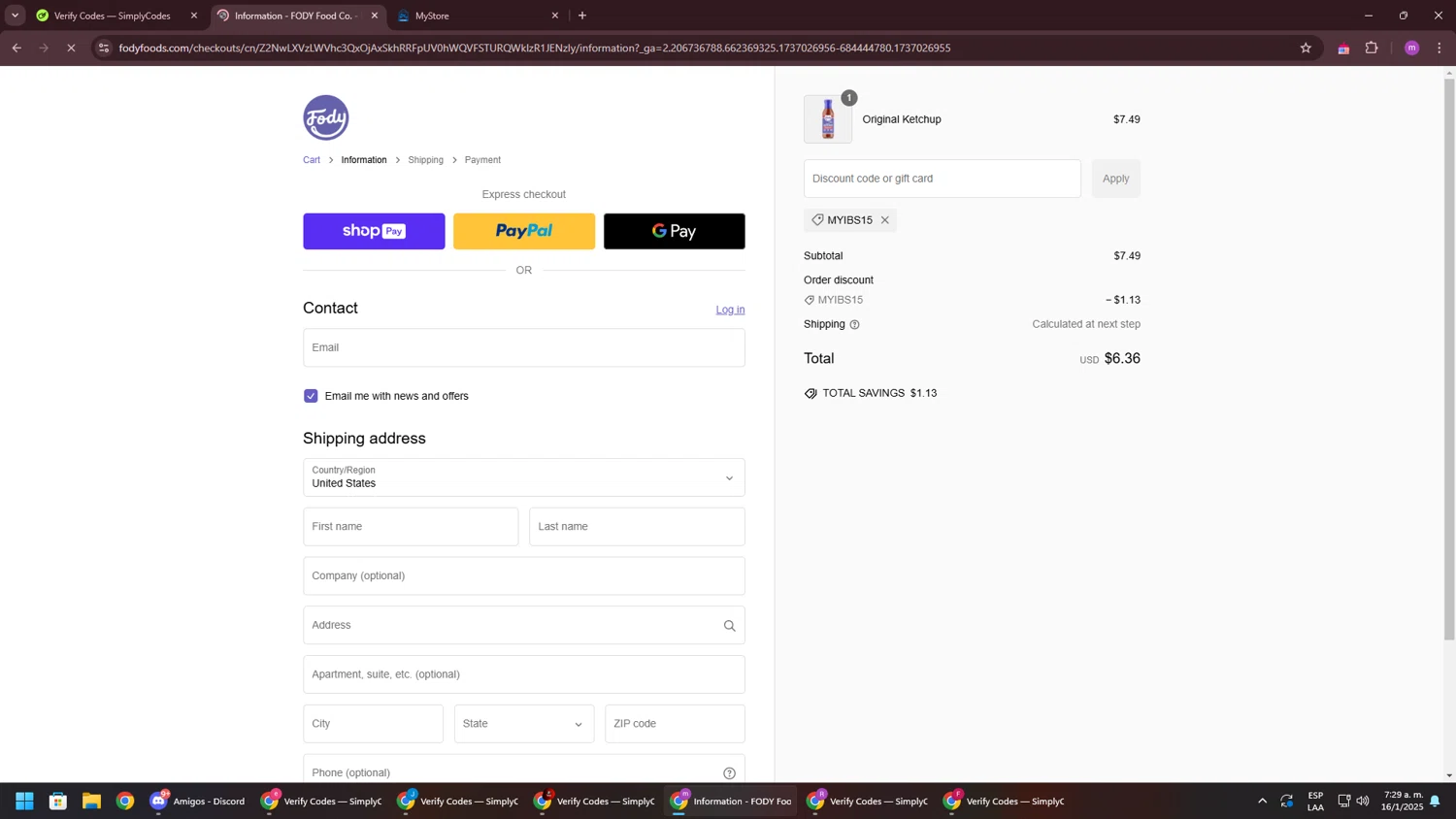Click Payment breadcrumb step
Screen dimensions: 1456x819
(x=482, y=160)
